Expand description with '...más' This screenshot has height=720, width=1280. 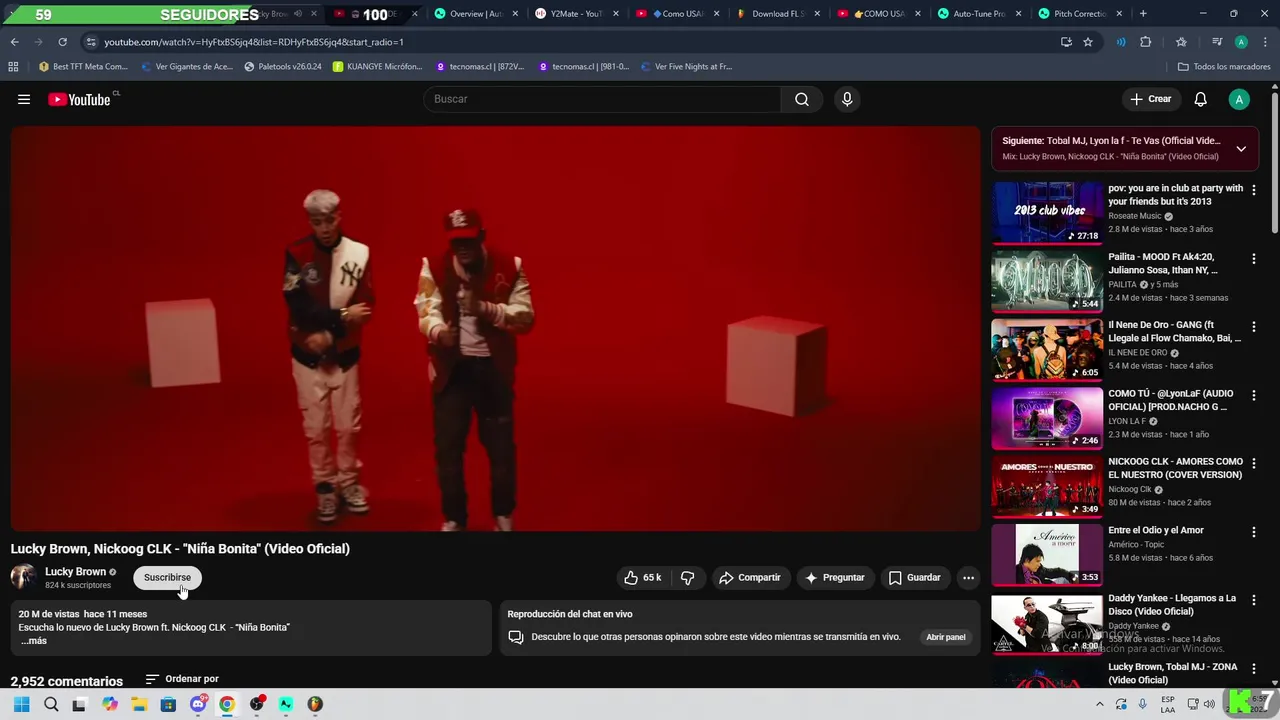click(x=33, y=641)
